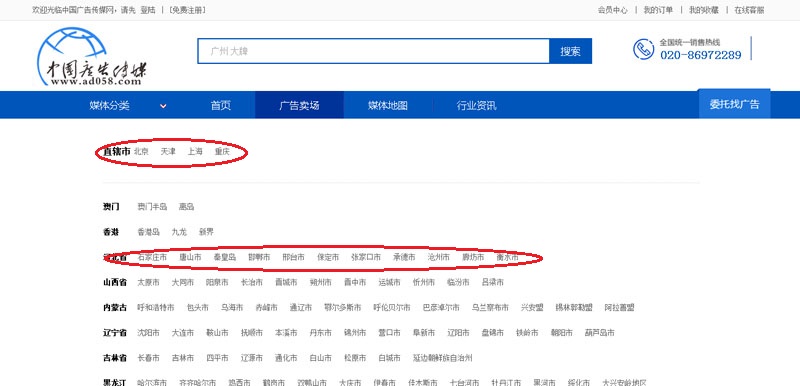The height and width of the screenshot is (386, 800).
Task: Choose 唐山市 in 河北省 row
Action: click(190, 258)
